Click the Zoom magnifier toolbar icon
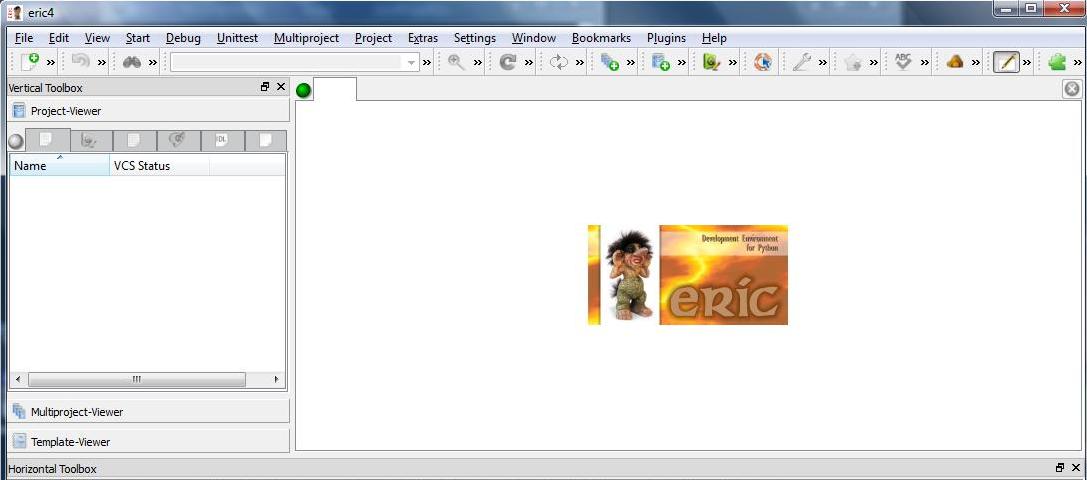Screen dimensions: 1087x480 (x=456, y=62)
